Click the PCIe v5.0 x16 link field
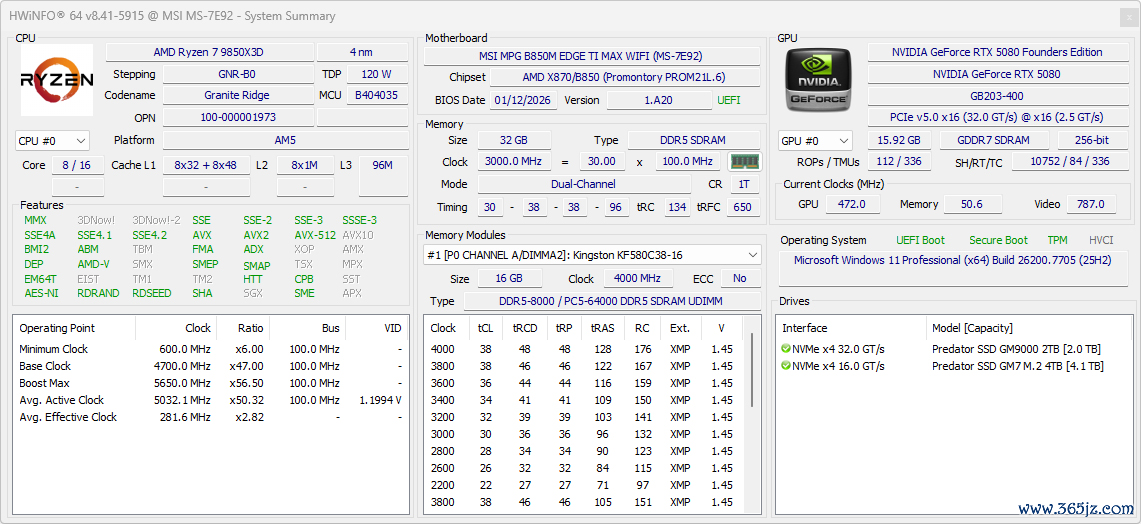Viewport: 1141px width, 524px height. [997, 117]
